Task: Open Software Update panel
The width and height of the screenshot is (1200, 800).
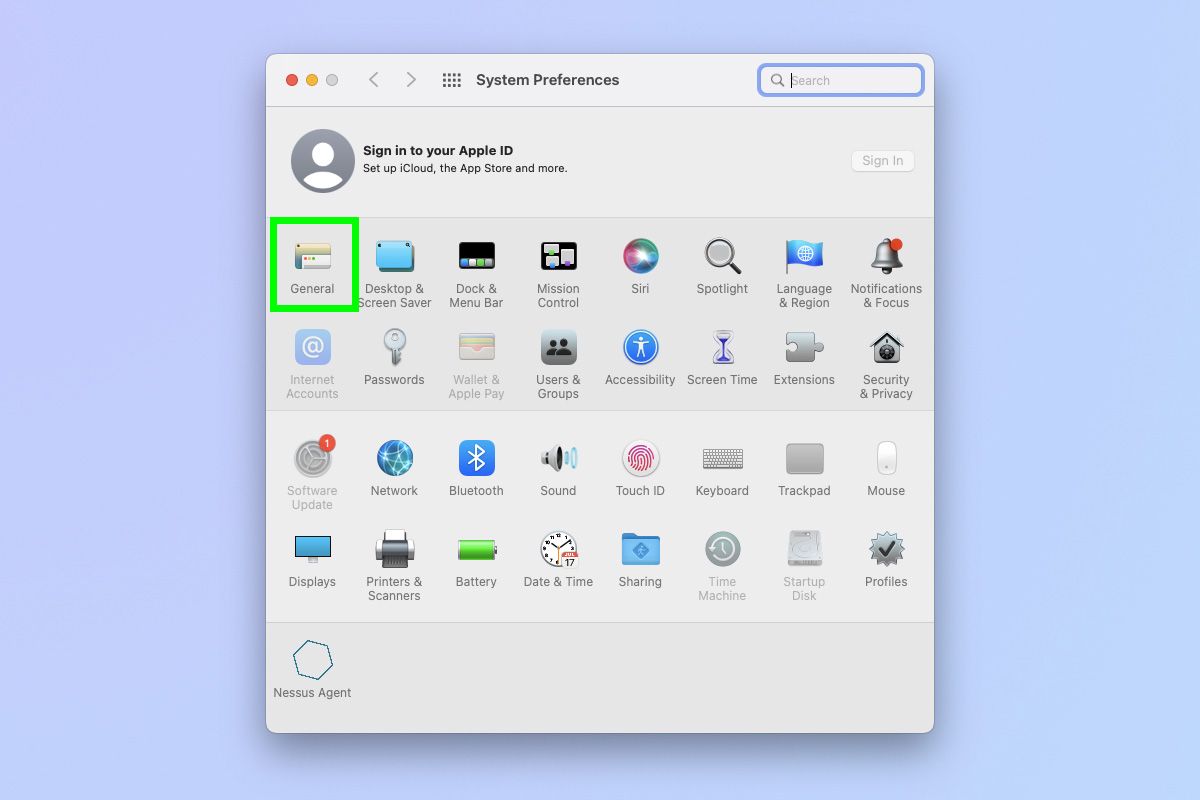Action: (x=313, y=460)
